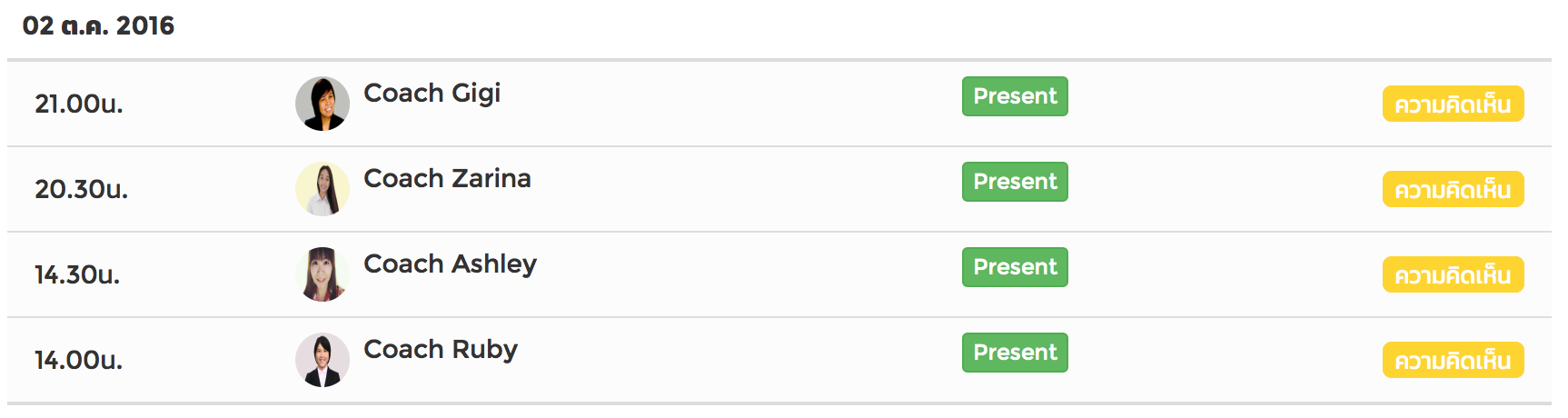The image size is (1568, 418).
Task: Click Present badge for Coach Gigi
Action: [x=1015, y=96]
